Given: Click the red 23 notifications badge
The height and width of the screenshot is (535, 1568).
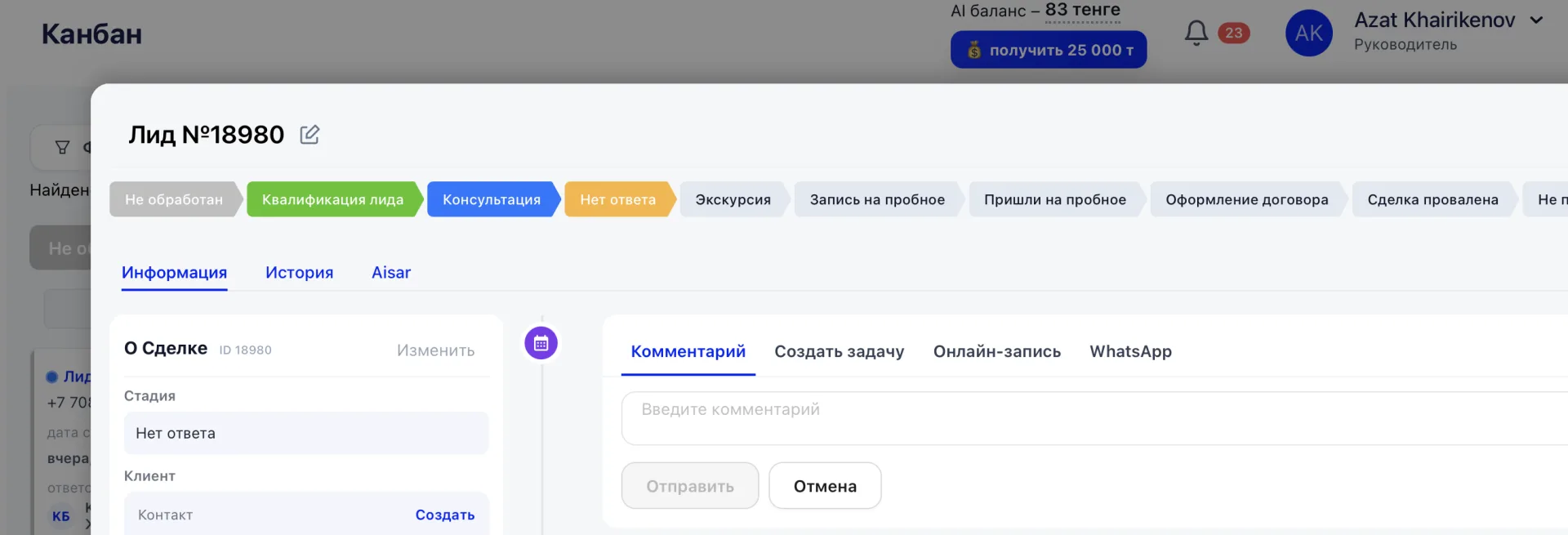Looking at the screenshot, I should [x=1233, y=33].
